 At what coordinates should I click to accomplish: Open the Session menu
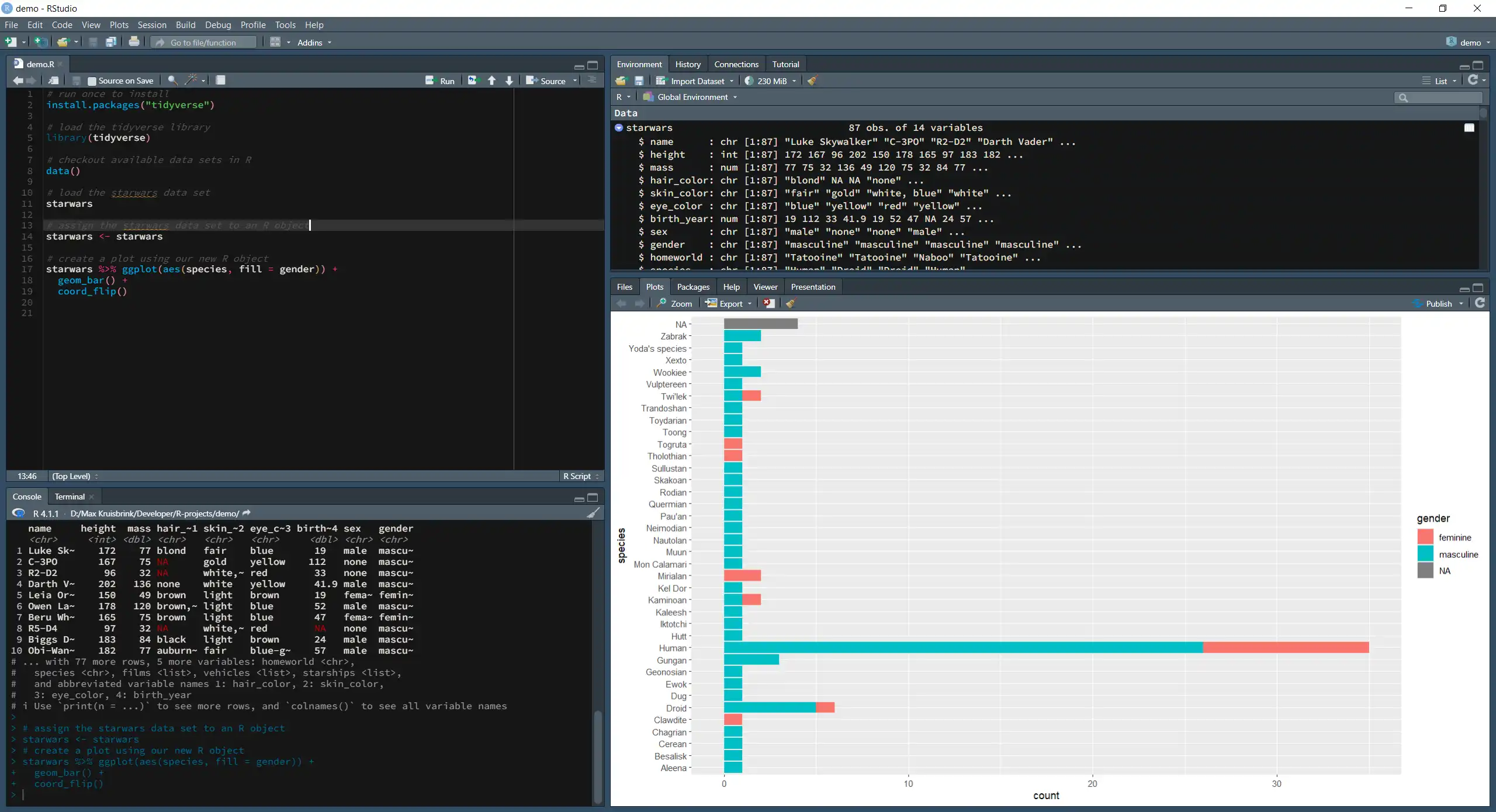[152, 25]
